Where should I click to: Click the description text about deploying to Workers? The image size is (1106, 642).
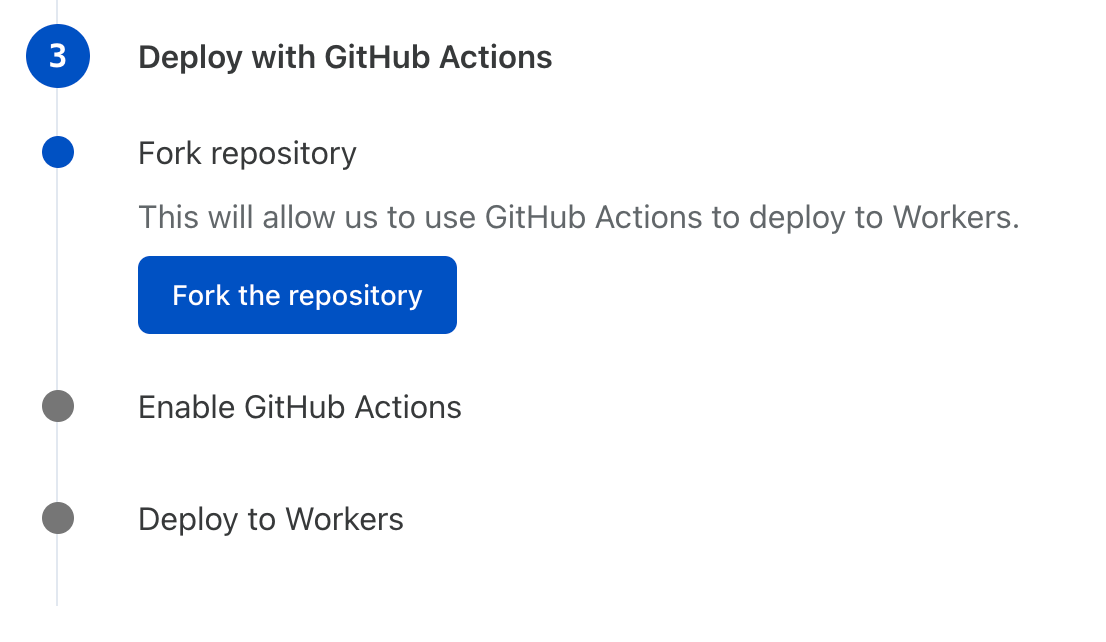tap(579, 217)
